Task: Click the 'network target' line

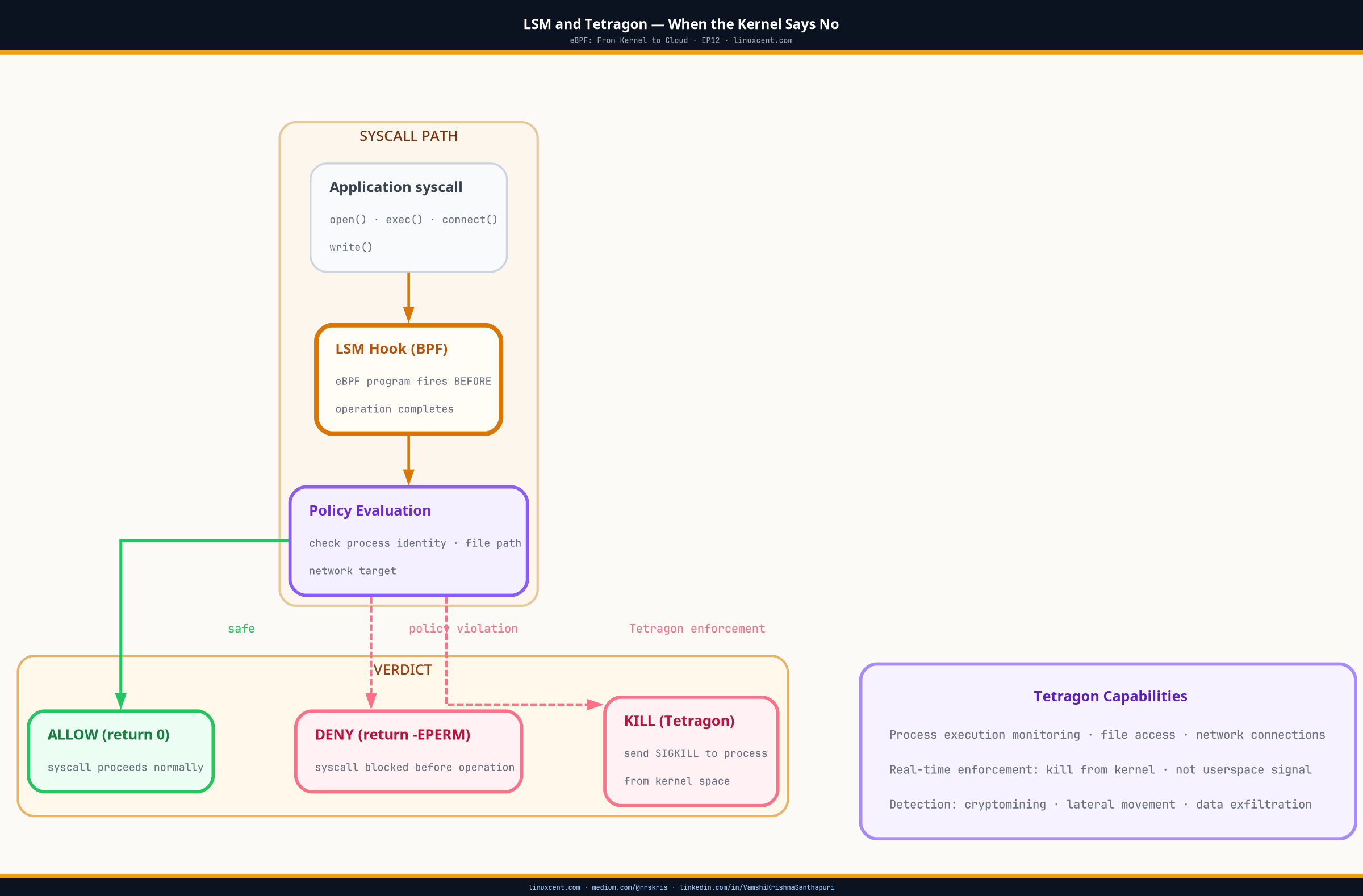Action: click(353, 571)
